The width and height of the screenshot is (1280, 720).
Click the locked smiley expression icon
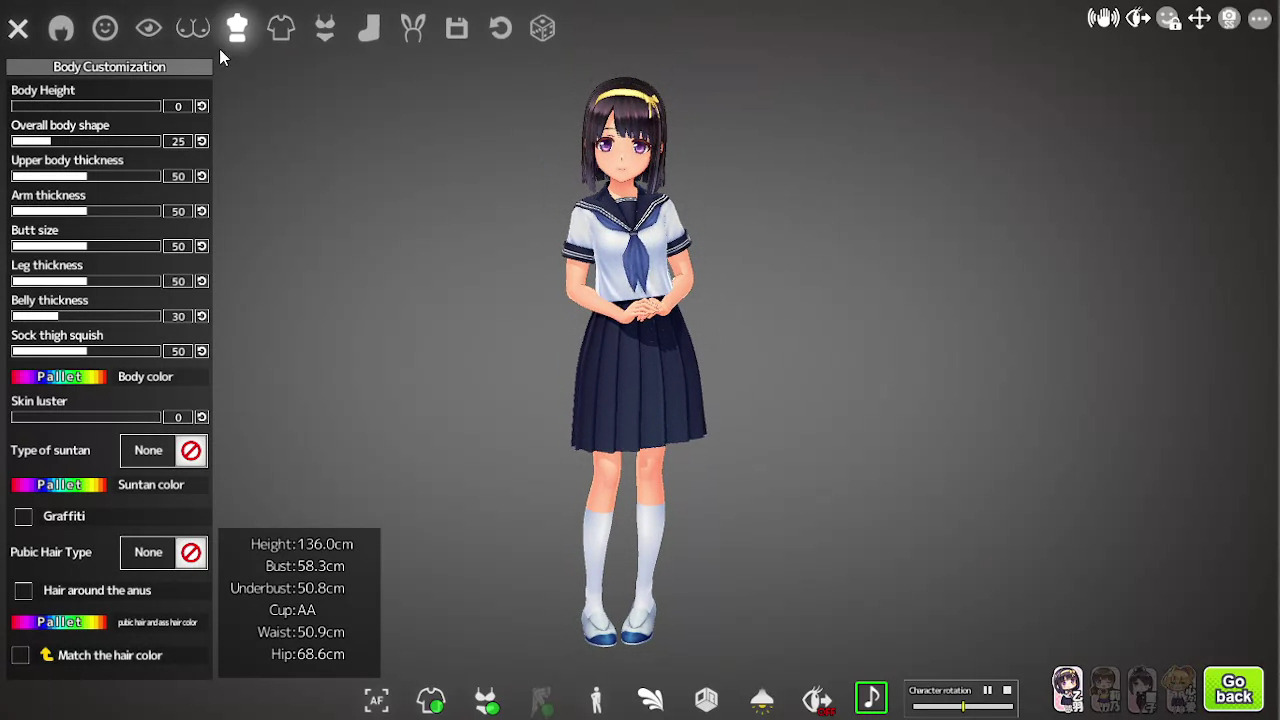1169,18
